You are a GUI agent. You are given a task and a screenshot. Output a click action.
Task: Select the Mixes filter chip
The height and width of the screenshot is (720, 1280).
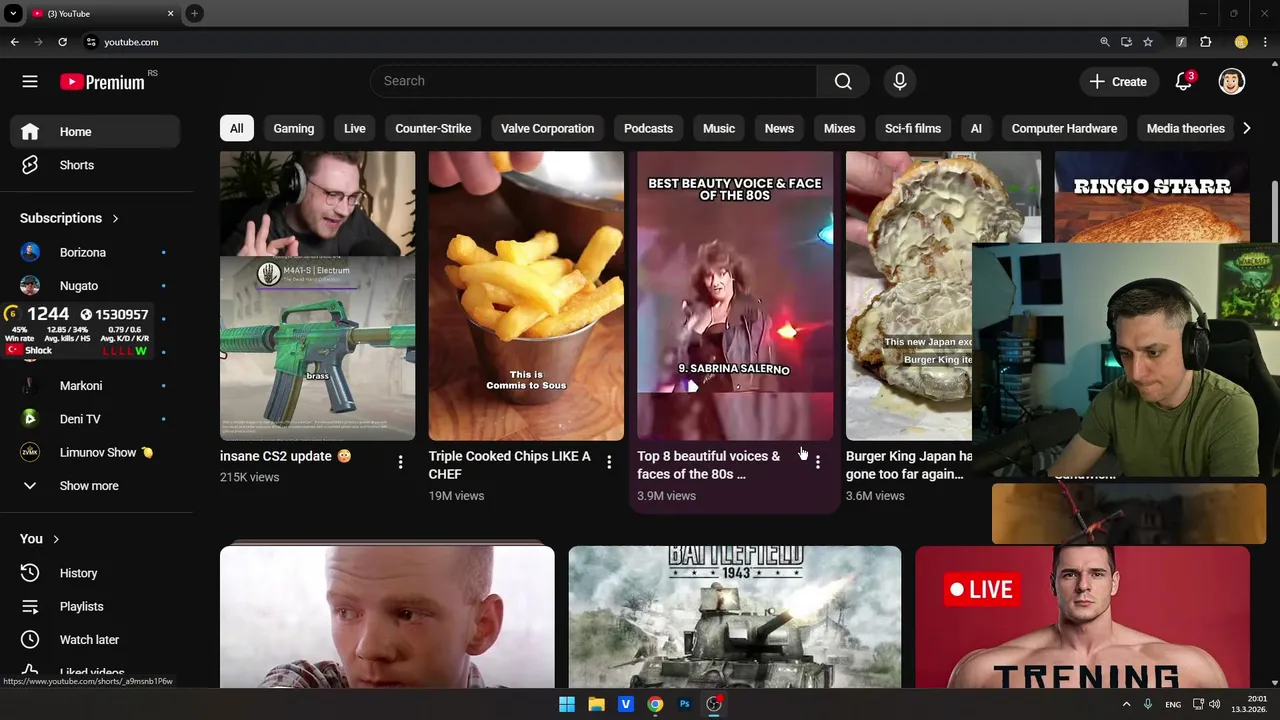click(x=839, y=128)
